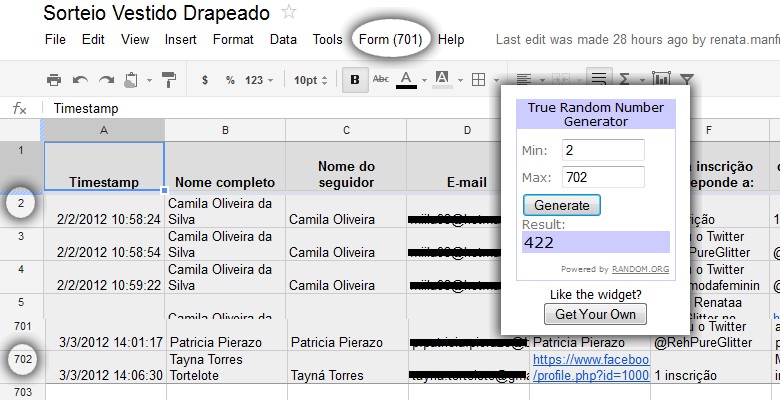The image size is (780, 400).
Task: Click the Filter funnel icon
Action: pos(686,80)
